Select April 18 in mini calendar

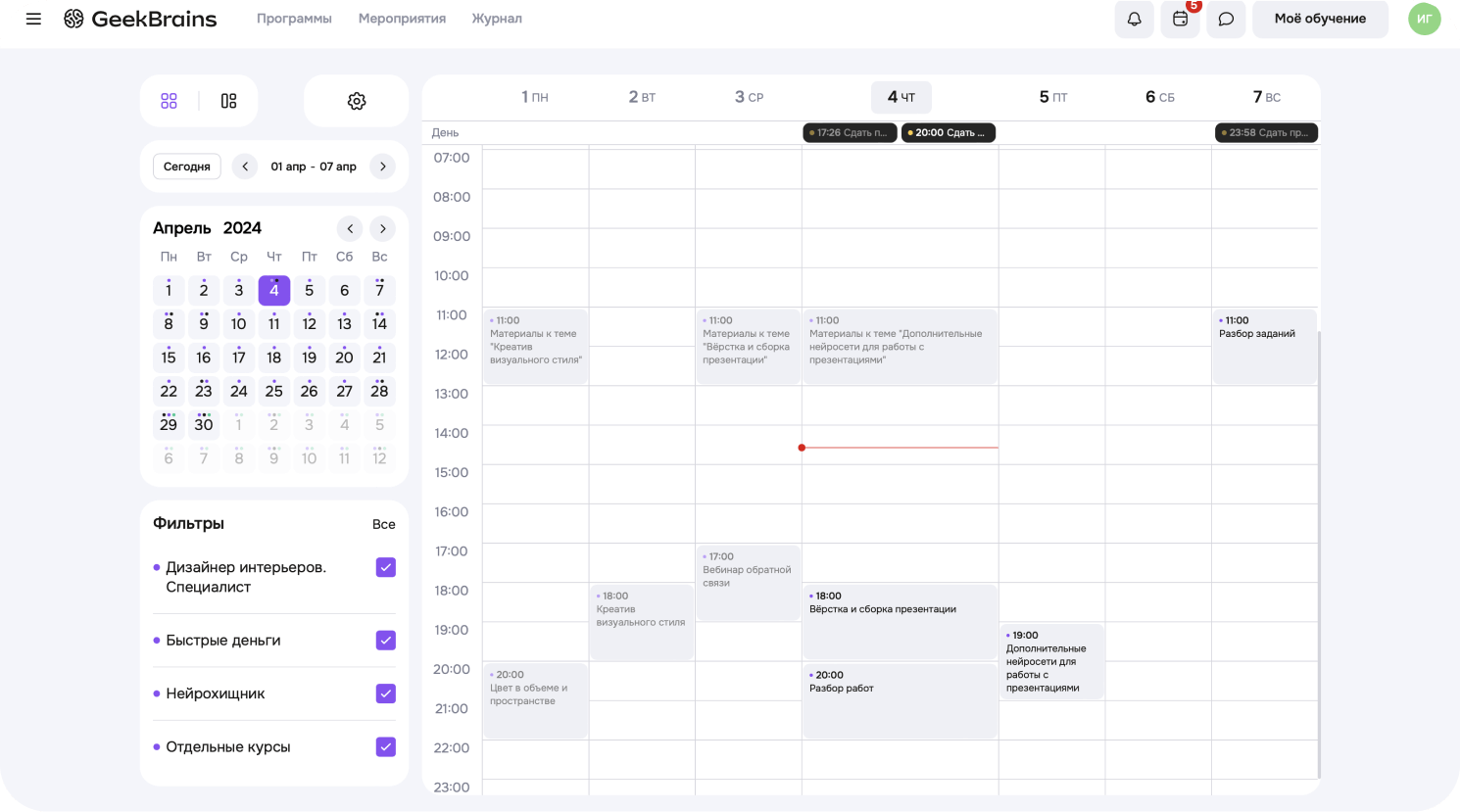[x=274, y=358]
